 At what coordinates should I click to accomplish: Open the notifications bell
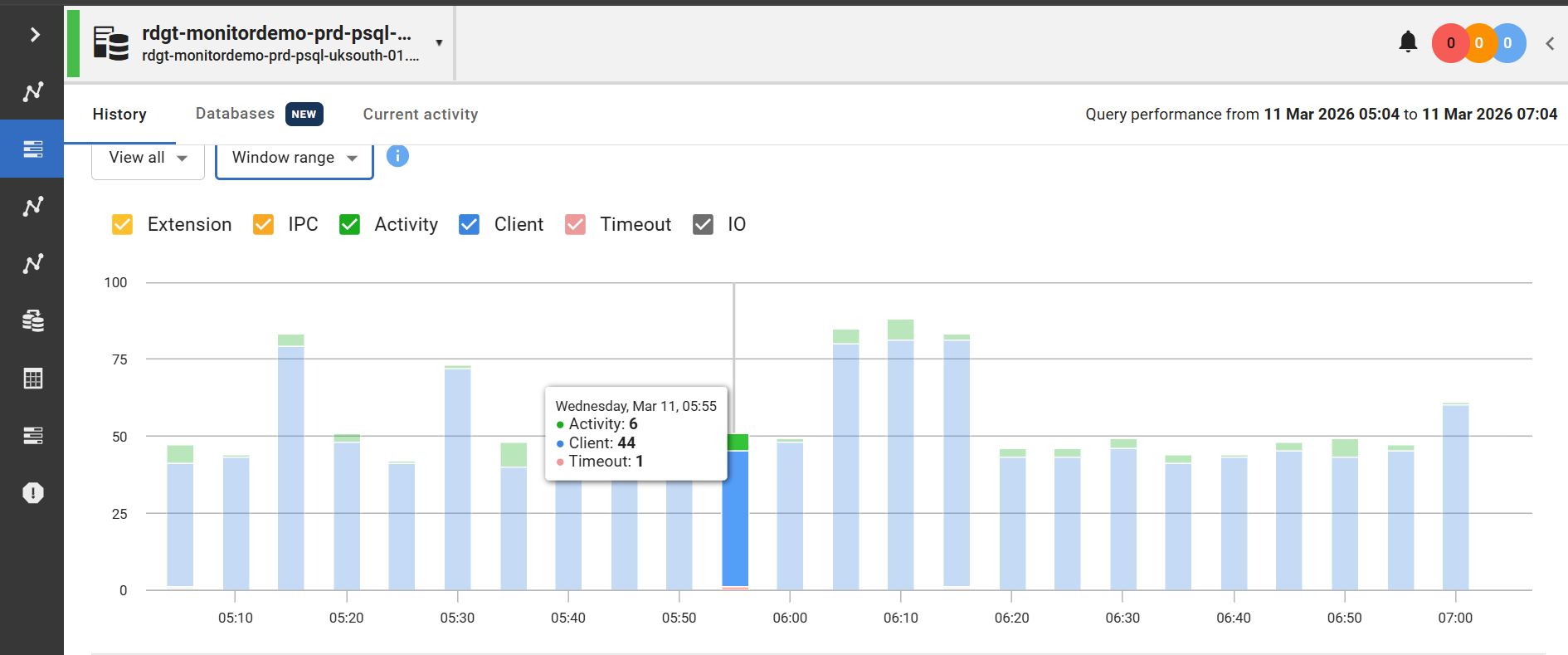pyautogui.click(x=1408, y=42)
